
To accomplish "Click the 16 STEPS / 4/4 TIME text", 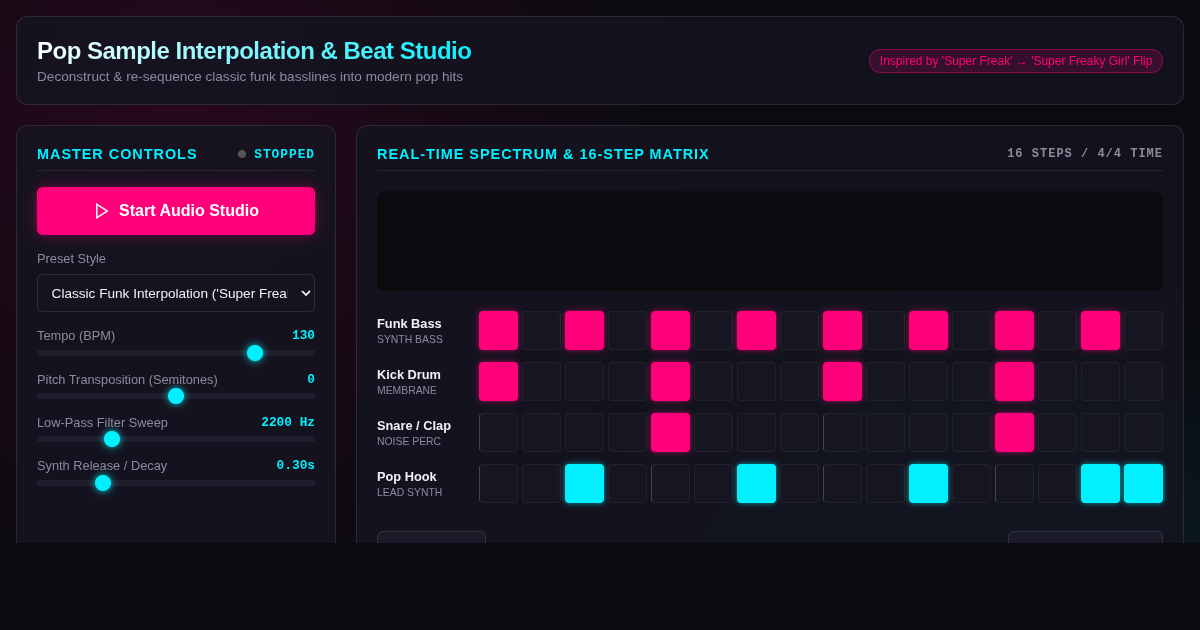I will [1085, 154].
